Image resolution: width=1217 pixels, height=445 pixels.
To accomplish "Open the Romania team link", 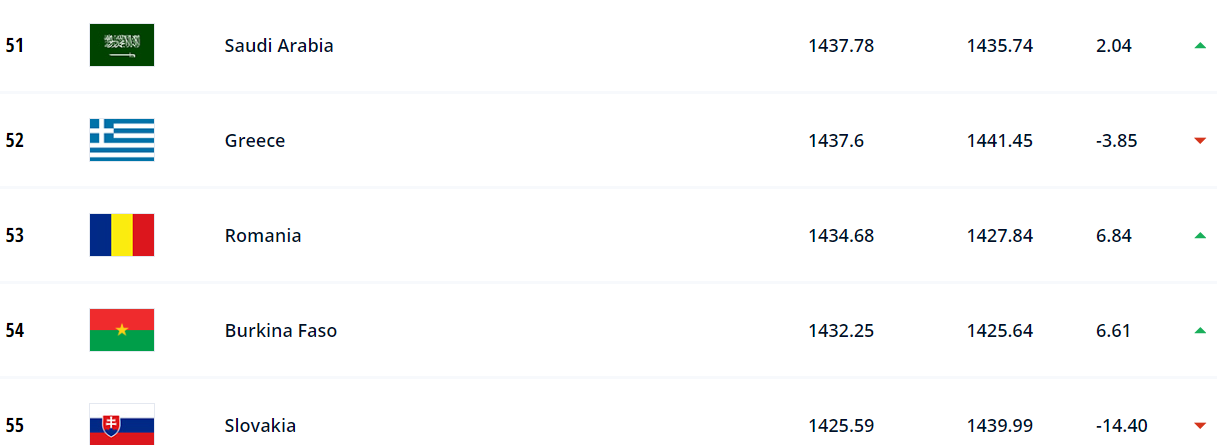I will point(263,235).
